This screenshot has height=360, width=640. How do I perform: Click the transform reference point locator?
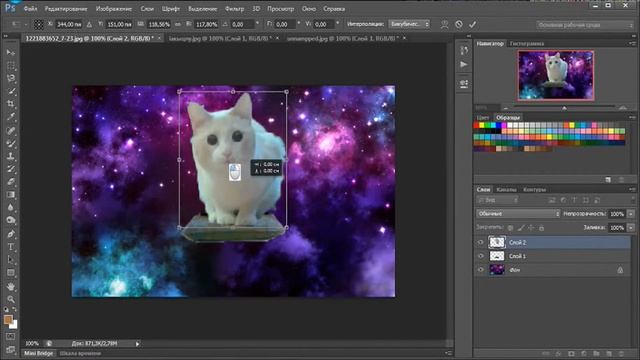coord(38,24)
